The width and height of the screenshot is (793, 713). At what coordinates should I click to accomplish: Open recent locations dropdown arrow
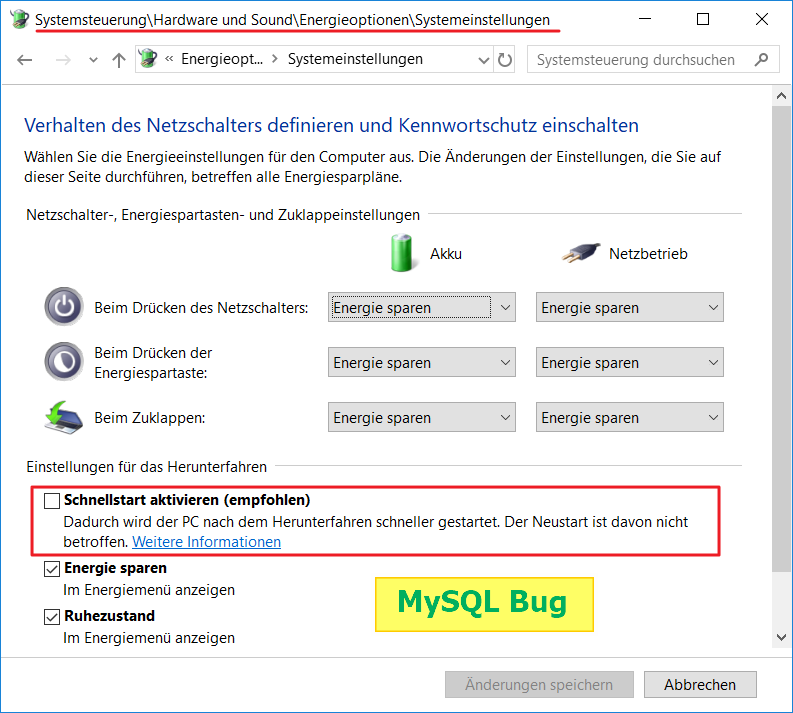pyautogui.click(x=93, y=60)
